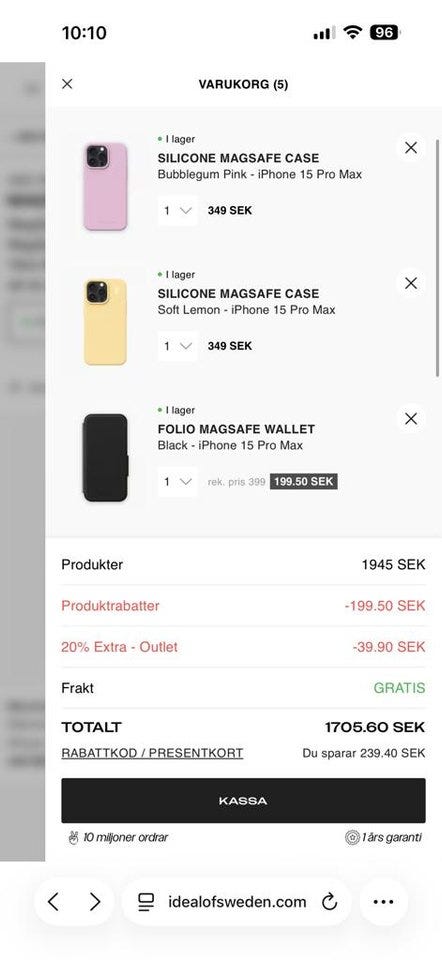This screenshot has height=960, width=442.
Task: Open Rabattkod / Presentkort link
Action: (152, 753)
